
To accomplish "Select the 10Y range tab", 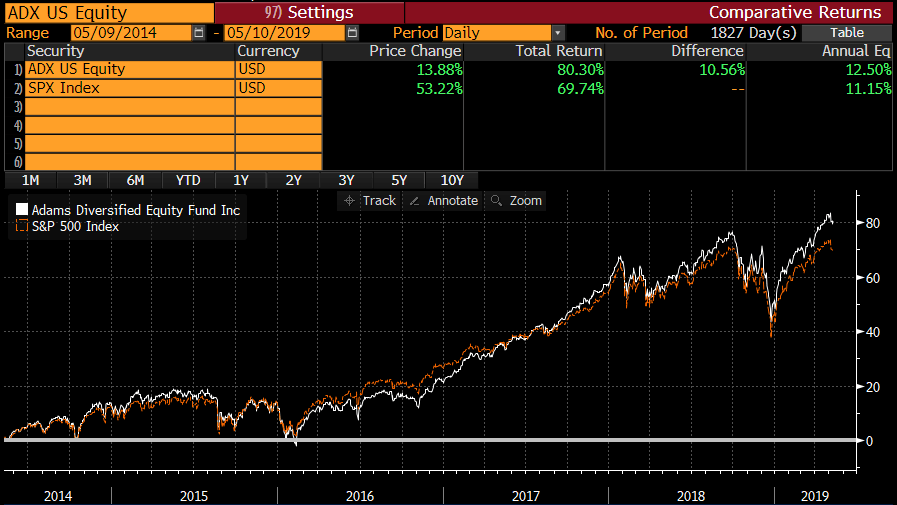I will 452,180.
